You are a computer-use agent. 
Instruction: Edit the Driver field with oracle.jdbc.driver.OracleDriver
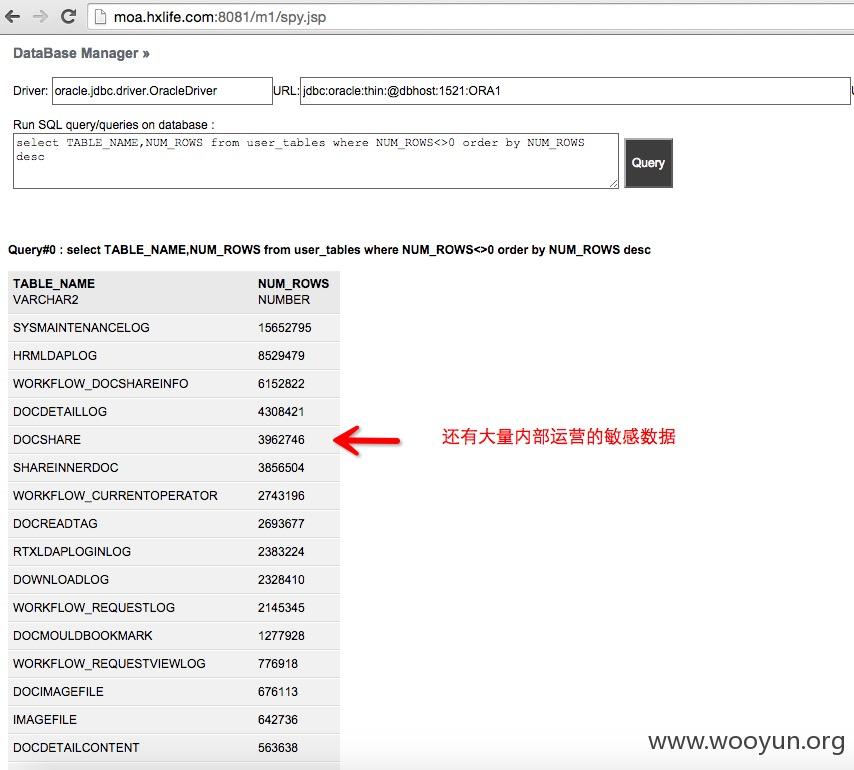point(162,91)
